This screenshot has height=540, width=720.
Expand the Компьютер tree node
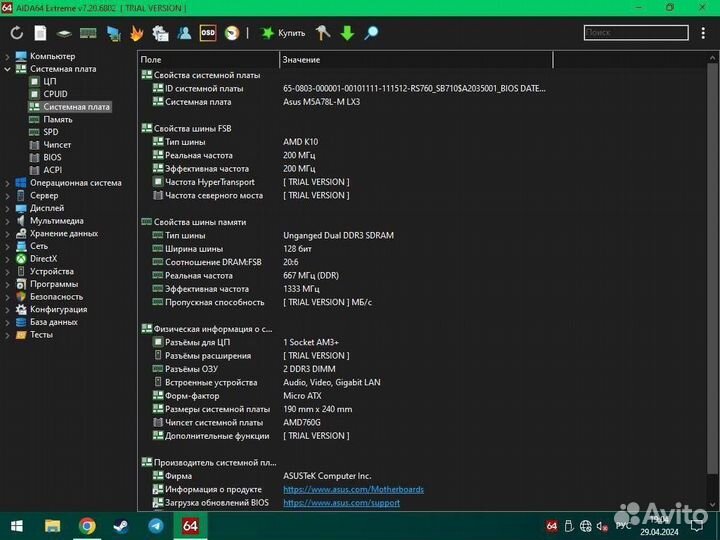(7, 56)
